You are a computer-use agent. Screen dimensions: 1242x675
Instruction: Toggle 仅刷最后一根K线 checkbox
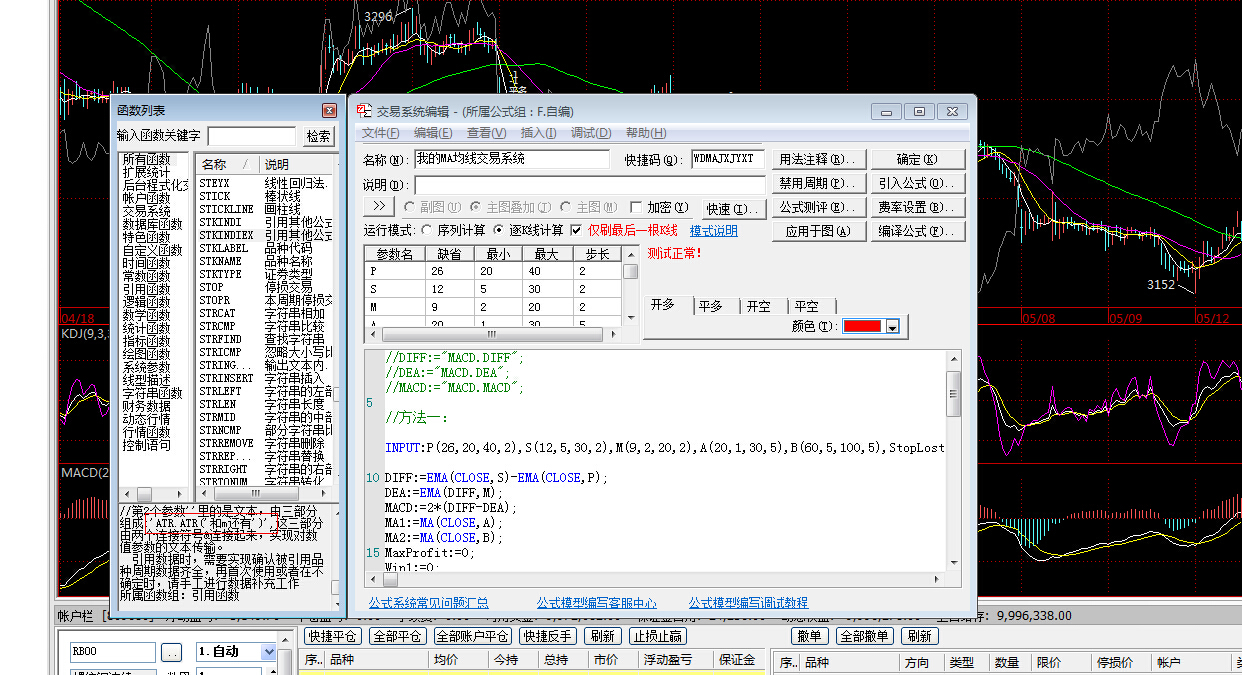(575, 231)
